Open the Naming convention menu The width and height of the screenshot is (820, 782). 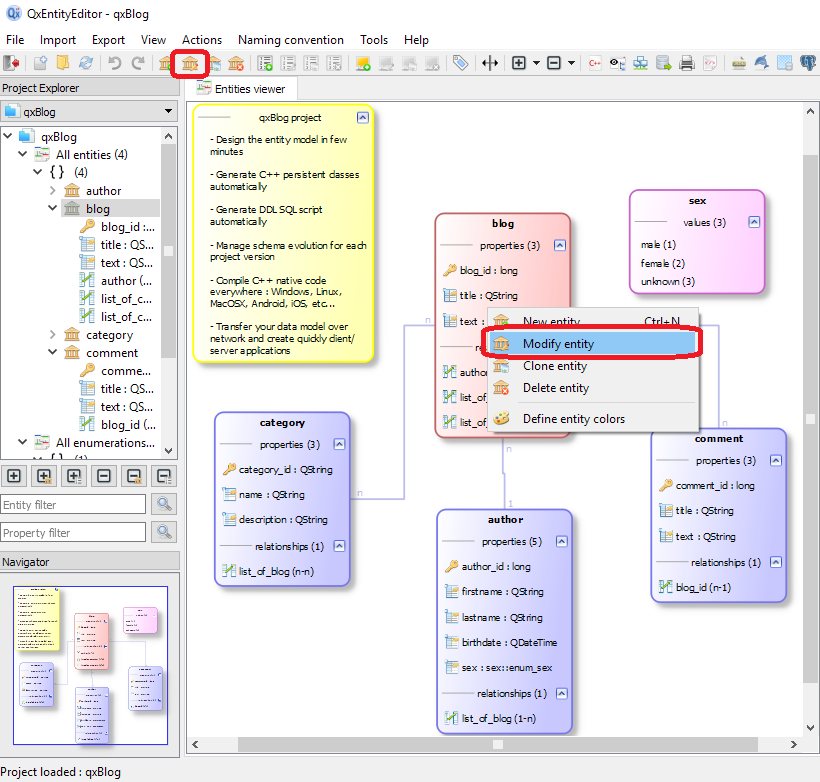290,40
